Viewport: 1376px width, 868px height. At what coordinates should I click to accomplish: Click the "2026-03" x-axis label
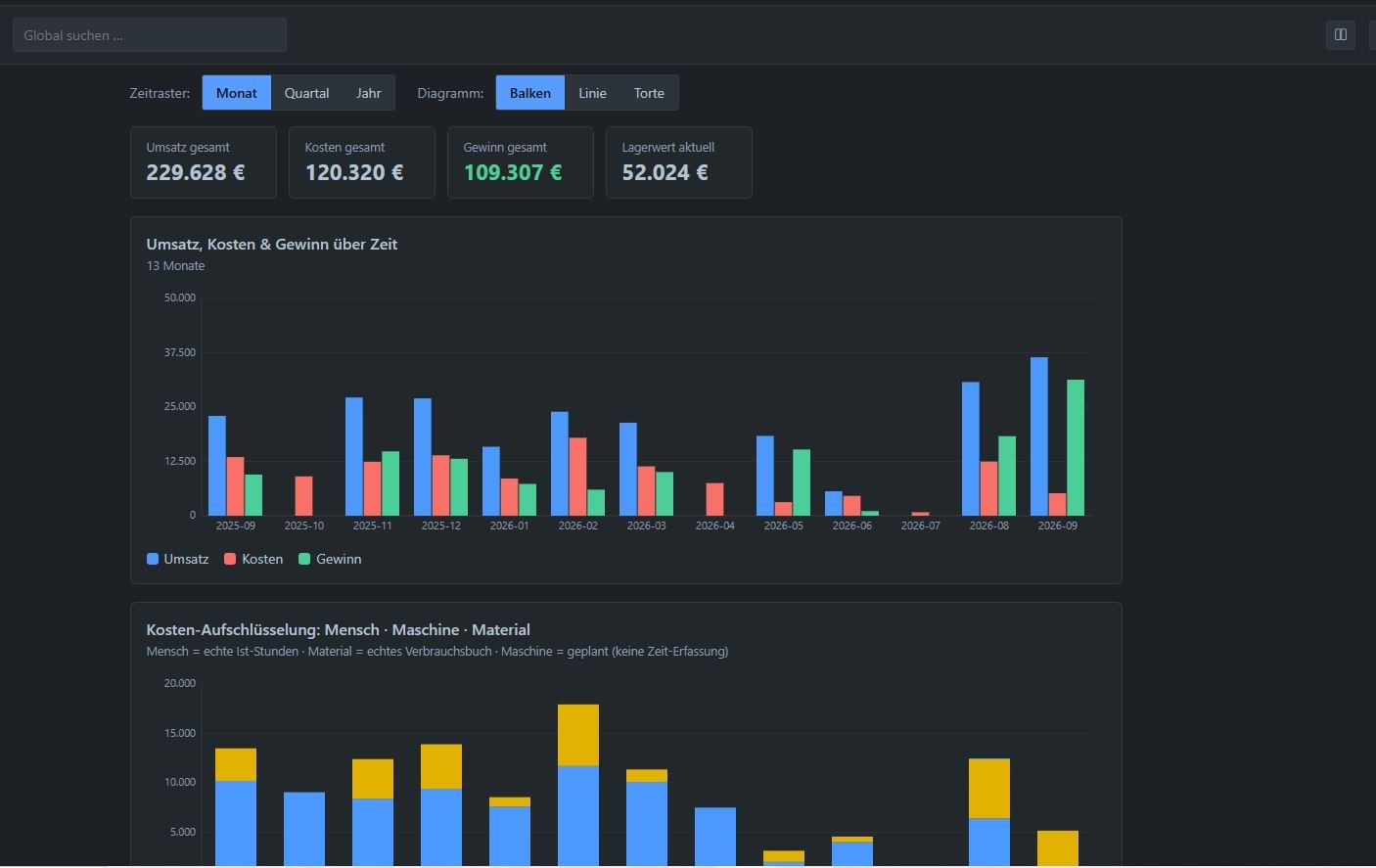click(x=647, y=525)
